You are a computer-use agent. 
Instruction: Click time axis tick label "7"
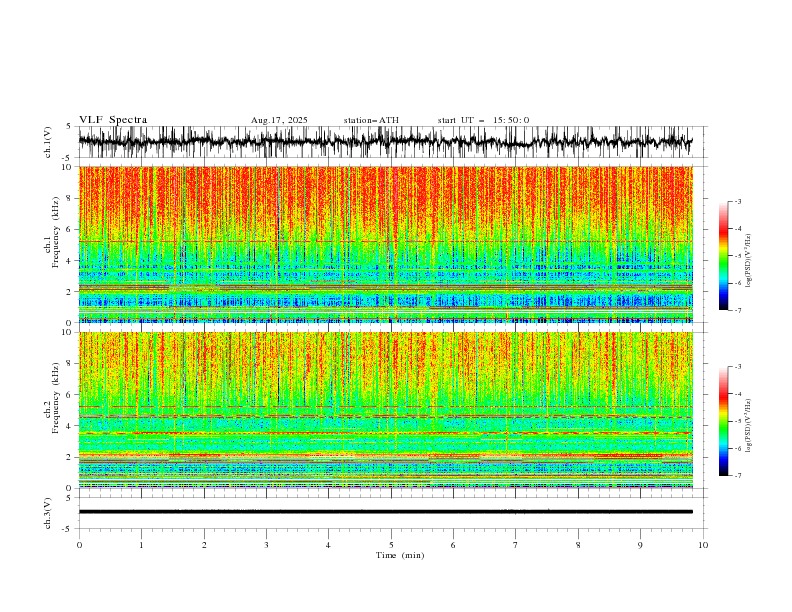516,545
